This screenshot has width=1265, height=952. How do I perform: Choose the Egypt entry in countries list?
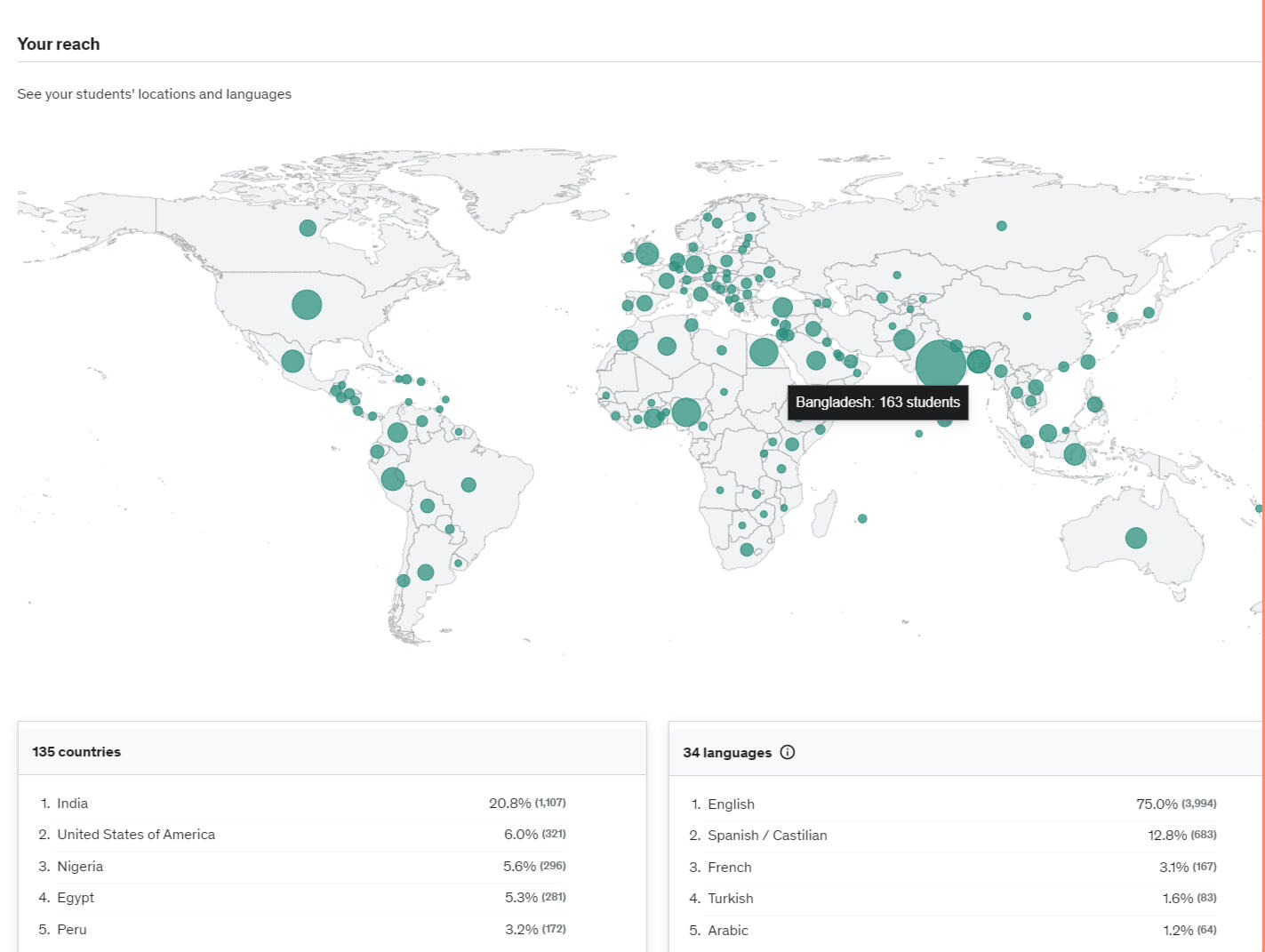pos(76,897)
